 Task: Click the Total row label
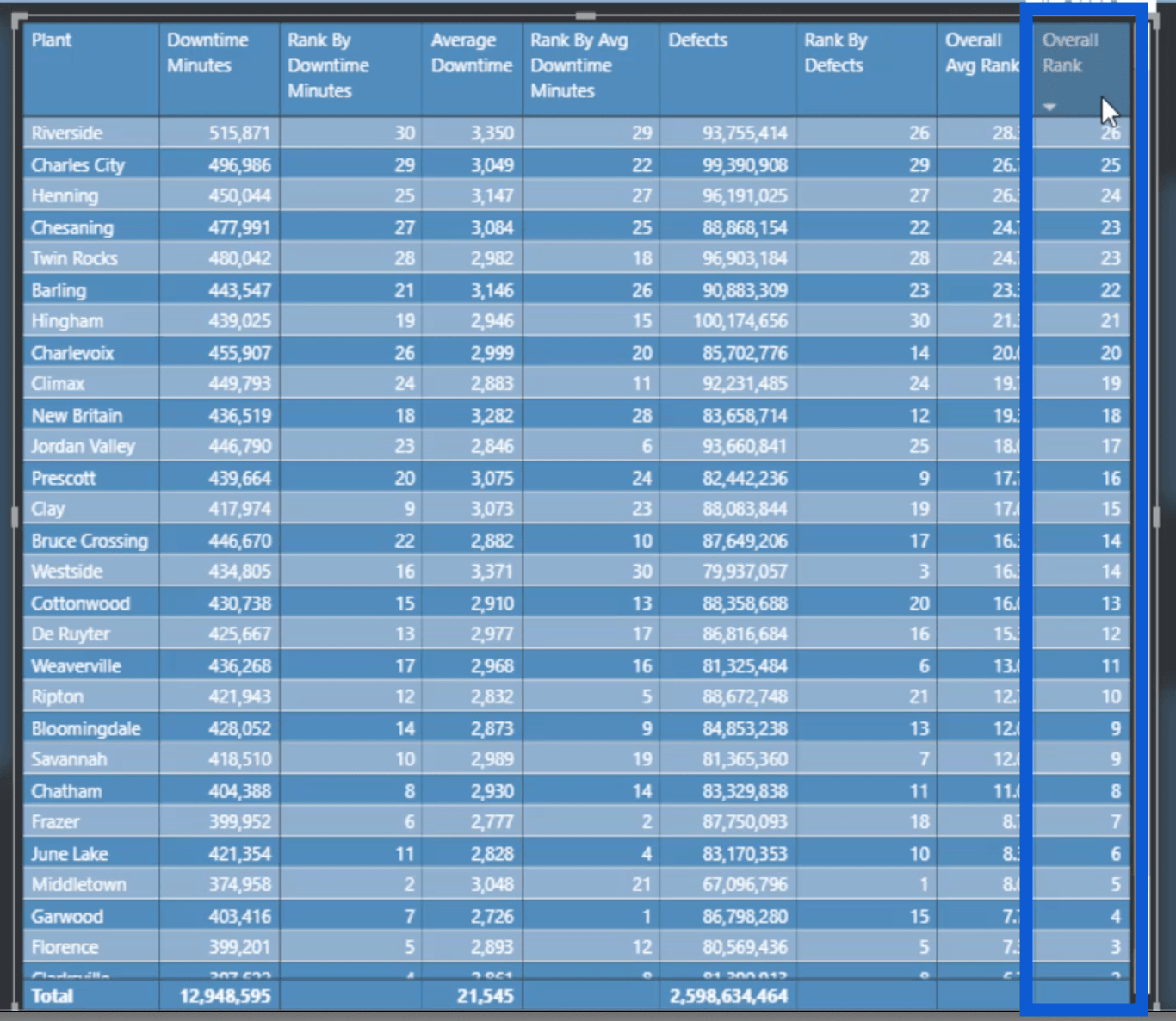(x=53, y=996)
